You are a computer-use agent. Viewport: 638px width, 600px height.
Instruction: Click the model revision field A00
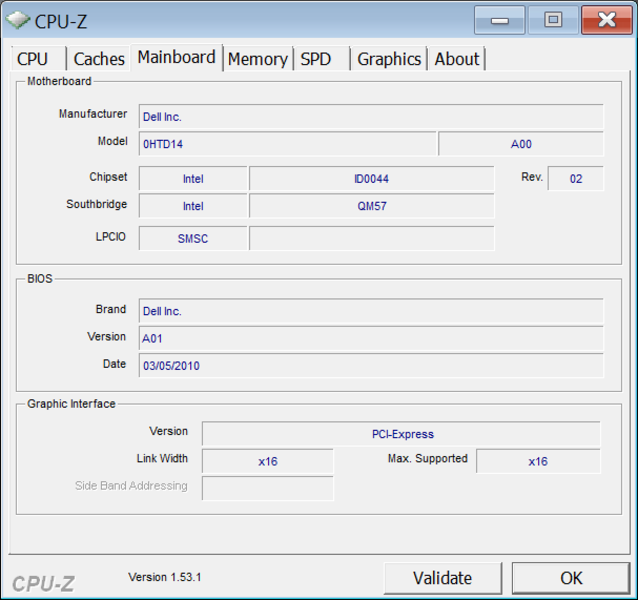[x=521, y=144]
